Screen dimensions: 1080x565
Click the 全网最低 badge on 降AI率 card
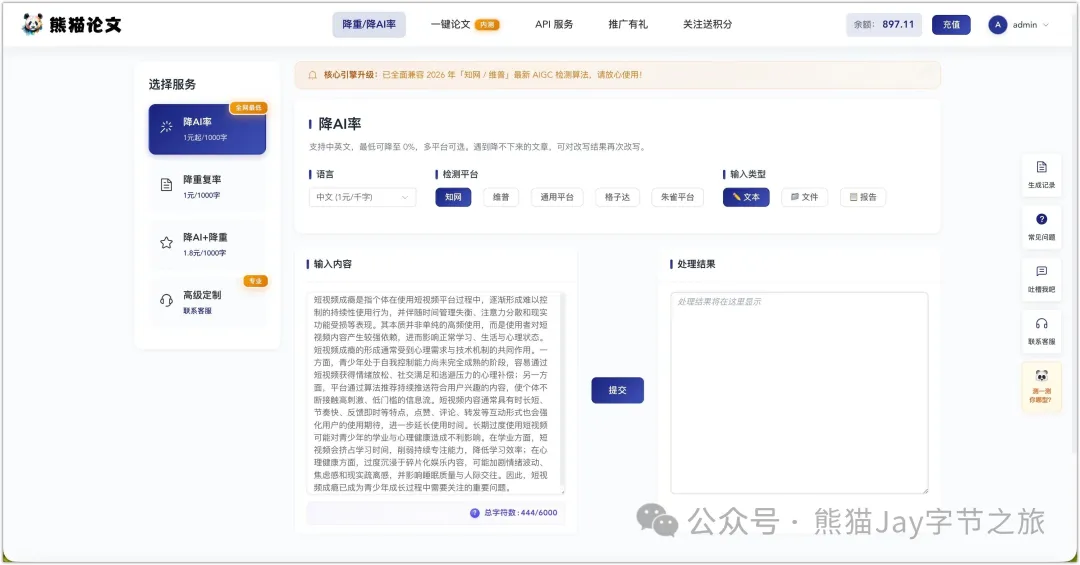click(248, 108)
